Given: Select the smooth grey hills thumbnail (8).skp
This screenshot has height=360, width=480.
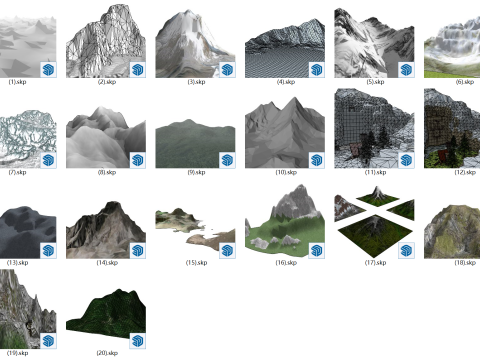Looking at the screenshot, I should (x=106, y=137).
